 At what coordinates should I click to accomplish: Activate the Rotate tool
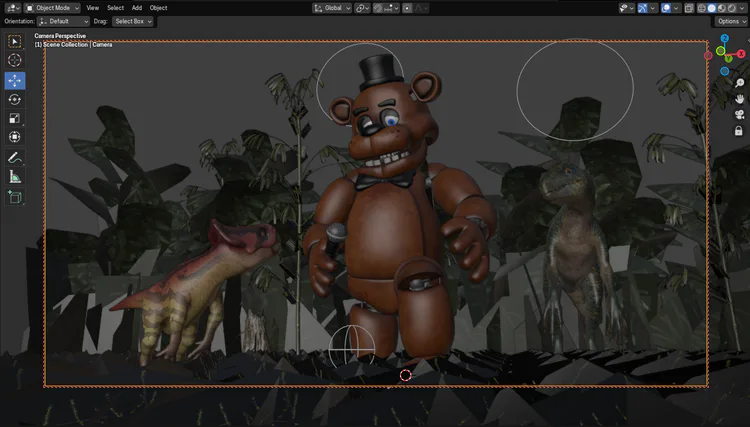tap(14, 99)
